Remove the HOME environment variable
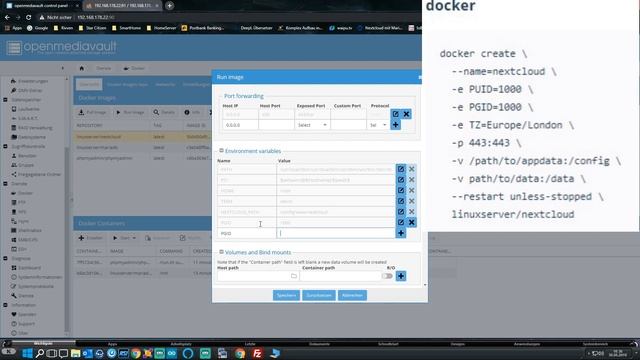Viewport: 640px width, 360px height. click(411, 191)
